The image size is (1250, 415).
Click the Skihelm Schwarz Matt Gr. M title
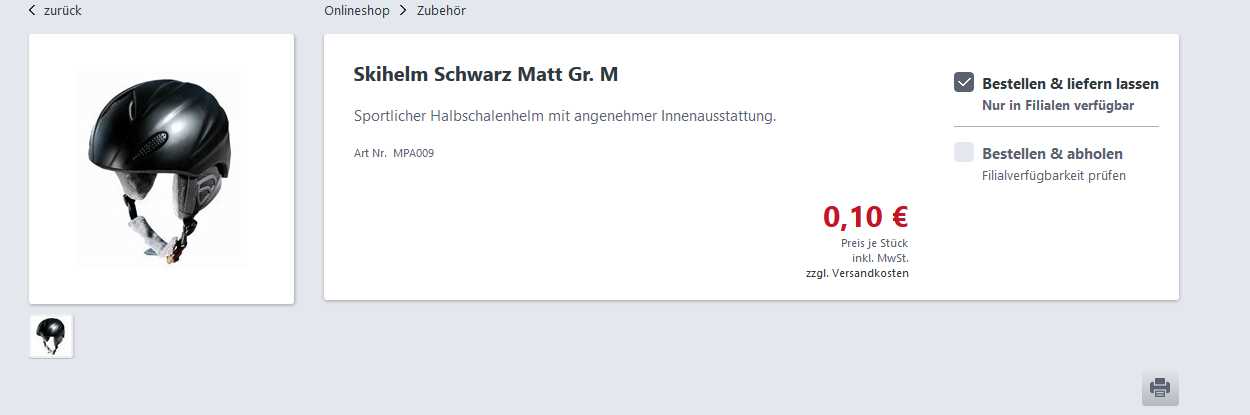click(486, 75)
